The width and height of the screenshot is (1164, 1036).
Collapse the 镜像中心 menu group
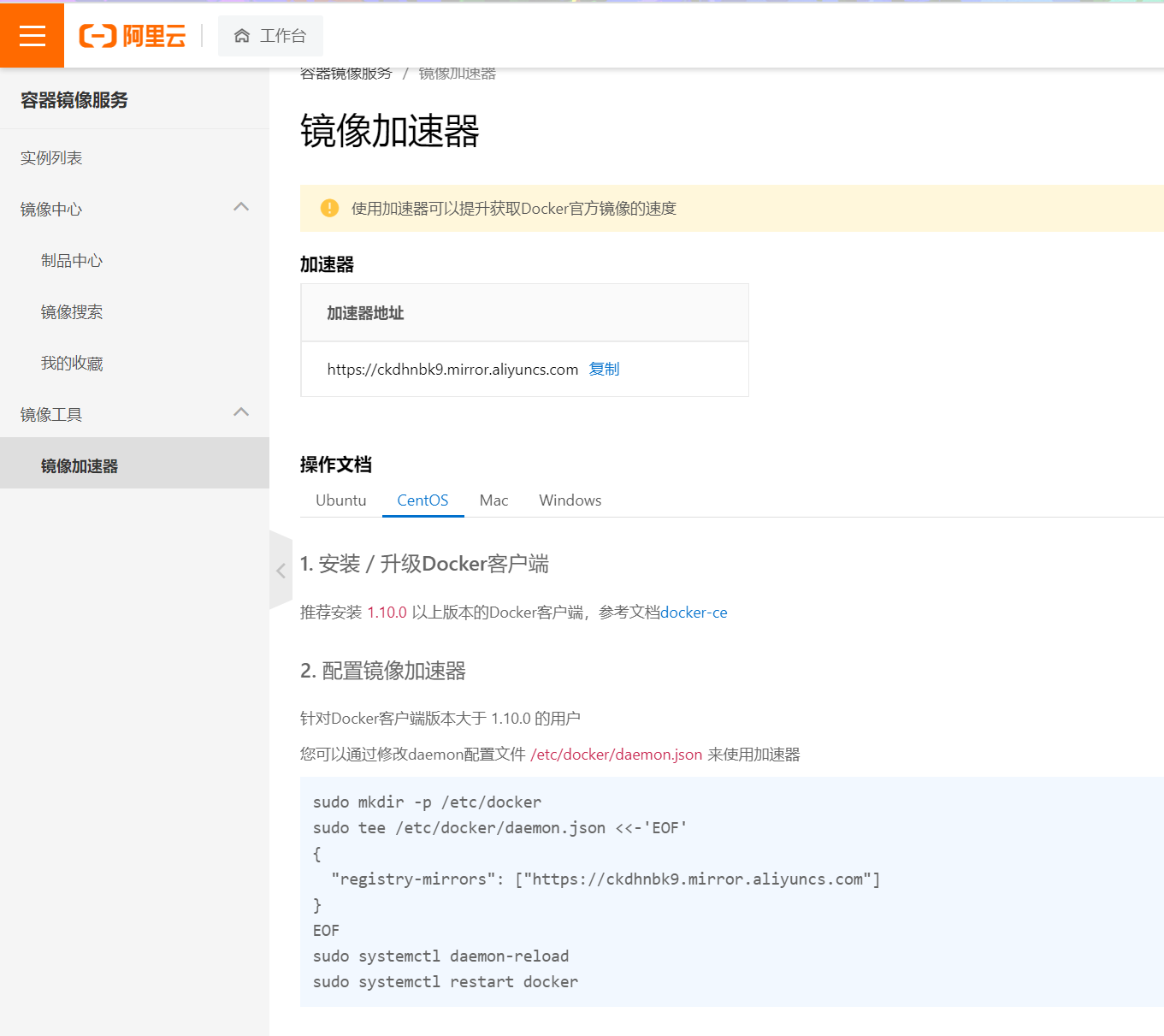tap(241, 208)
